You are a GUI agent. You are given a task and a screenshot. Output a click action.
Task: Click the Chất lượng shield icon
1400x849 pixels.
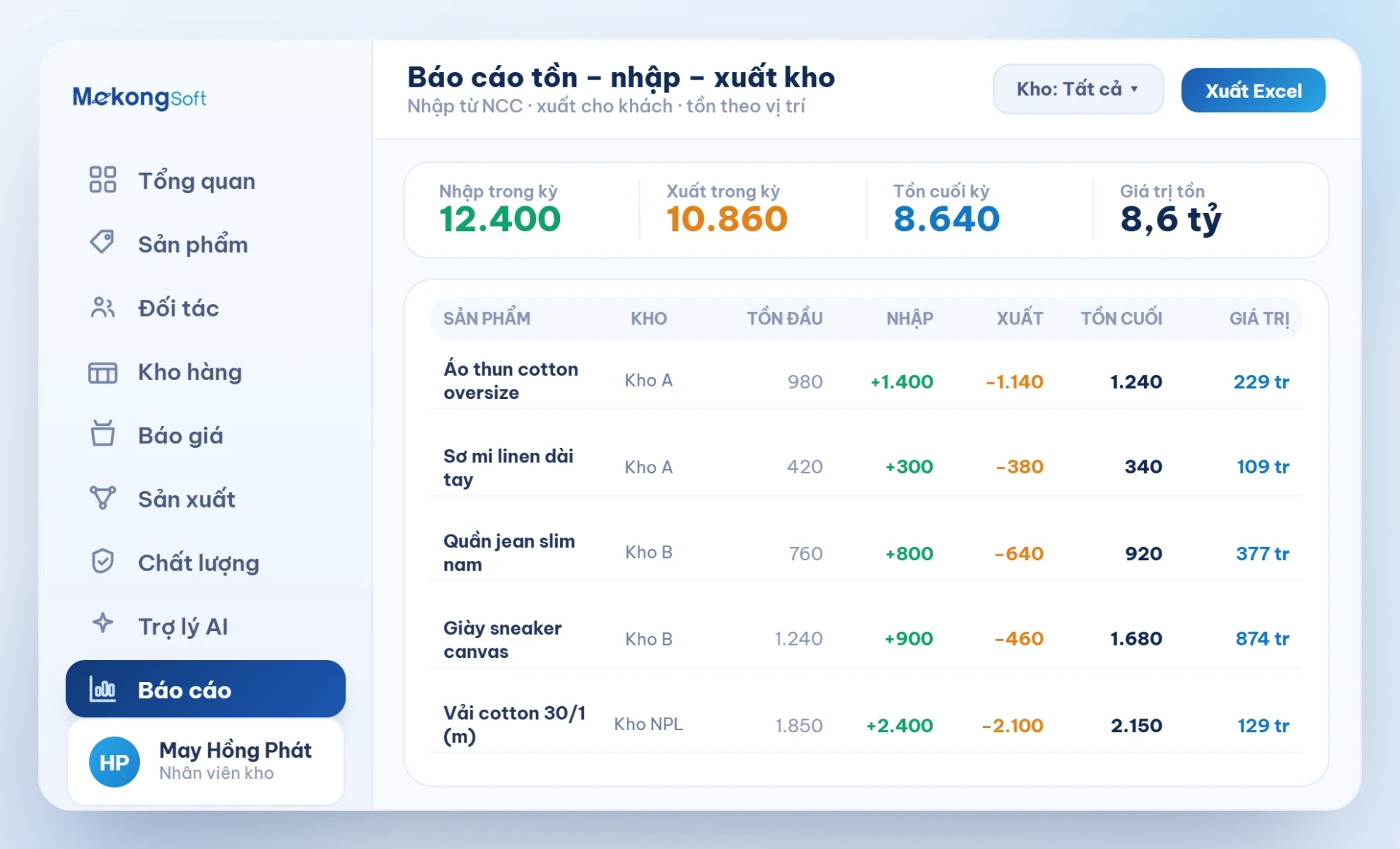[x=102, y=561]
